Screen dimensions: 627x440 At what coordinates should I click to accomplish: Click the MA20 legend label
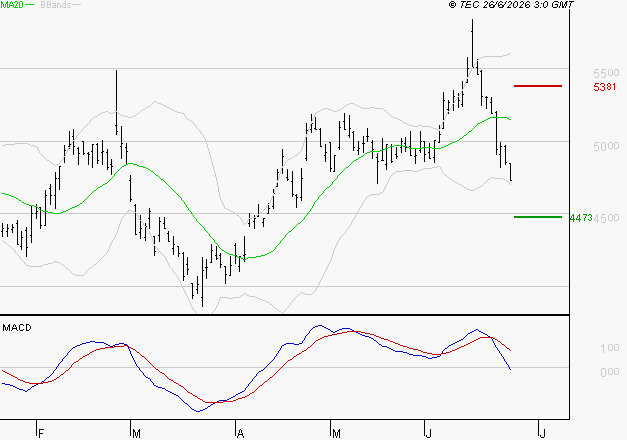click(x=12, y=5)
